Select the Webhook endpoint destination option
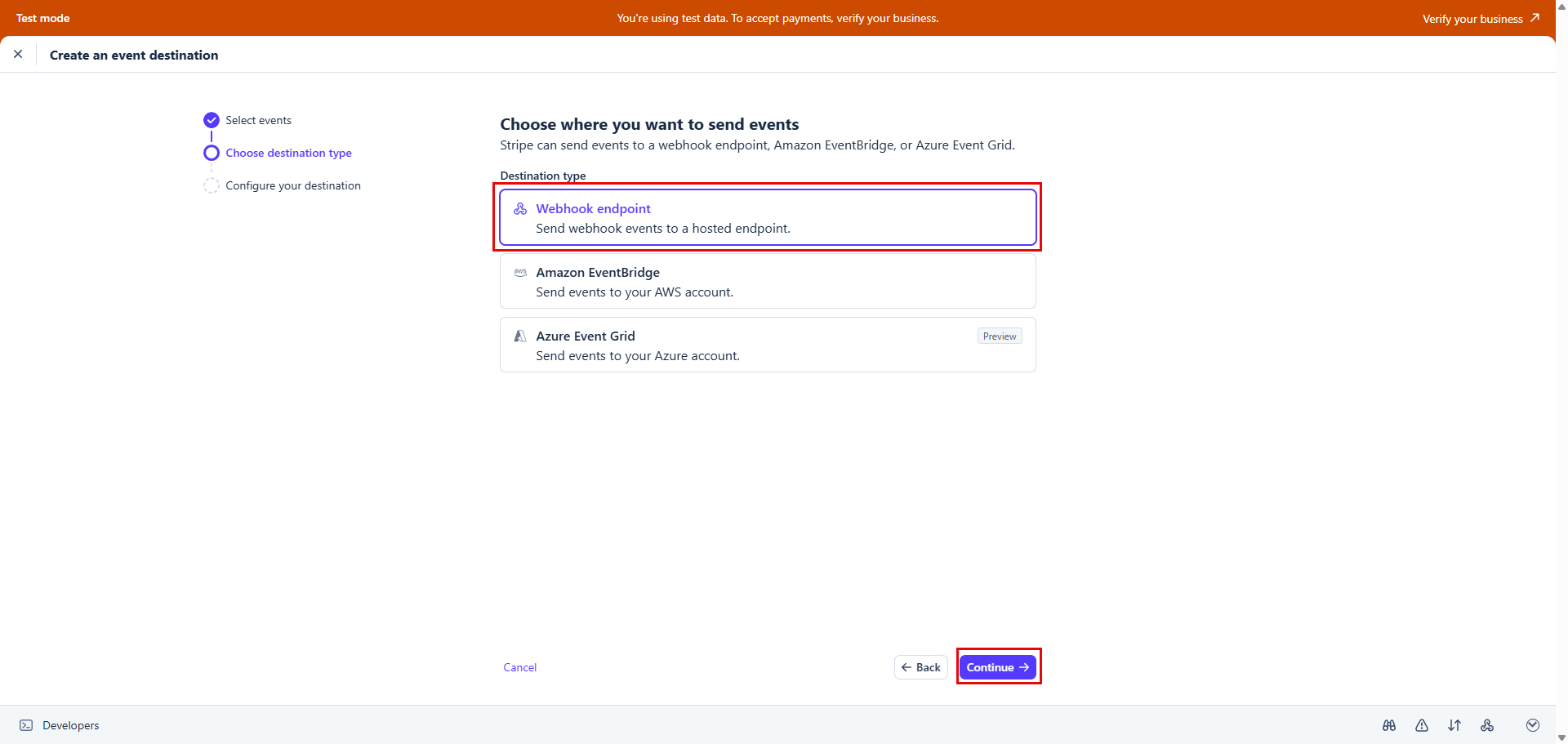This screenshot has height=744, width=1568. click(x=768, y=218)
